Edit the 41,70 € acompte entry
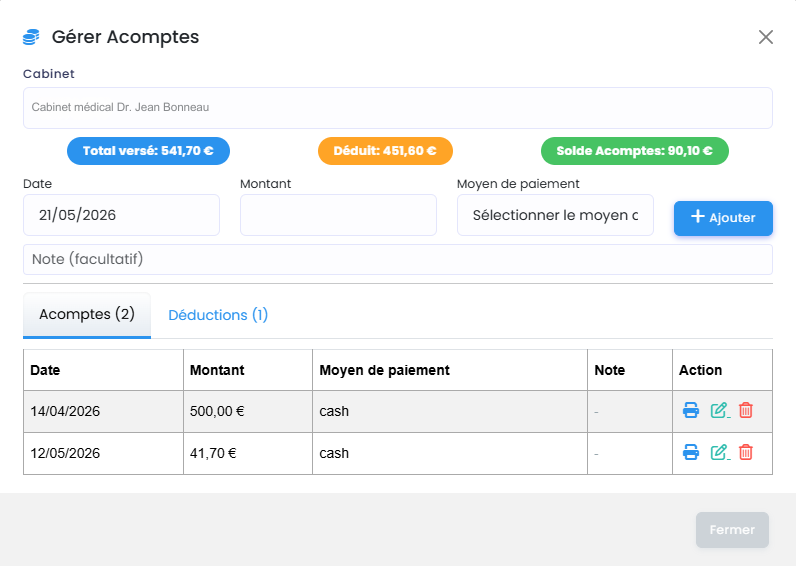The image size is (796, 566). [x=719, y=452]
